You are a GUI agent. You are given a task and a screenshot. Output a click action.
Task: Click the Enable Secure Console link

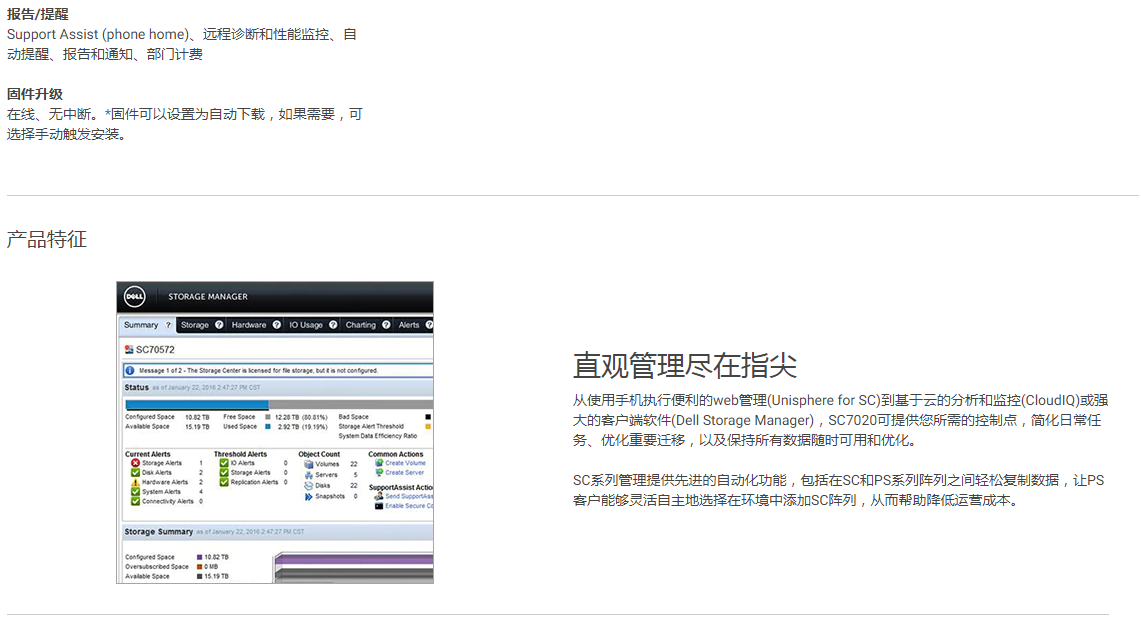tap(409, 506)
